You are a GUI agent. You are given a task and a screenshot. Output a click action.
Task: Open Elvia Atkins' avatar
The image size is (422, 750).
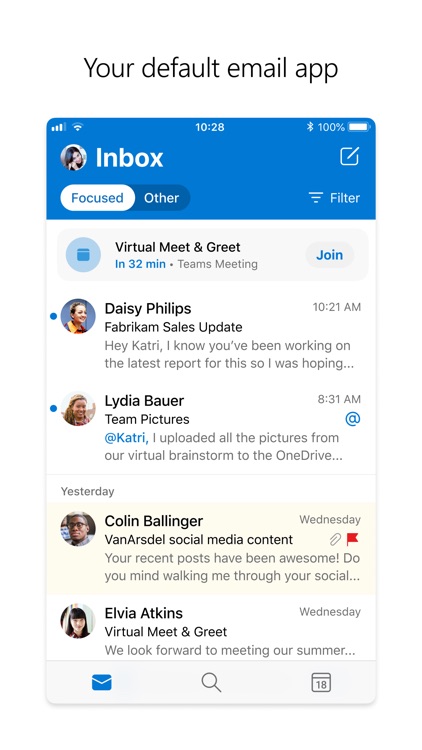(x=78, y=621)
